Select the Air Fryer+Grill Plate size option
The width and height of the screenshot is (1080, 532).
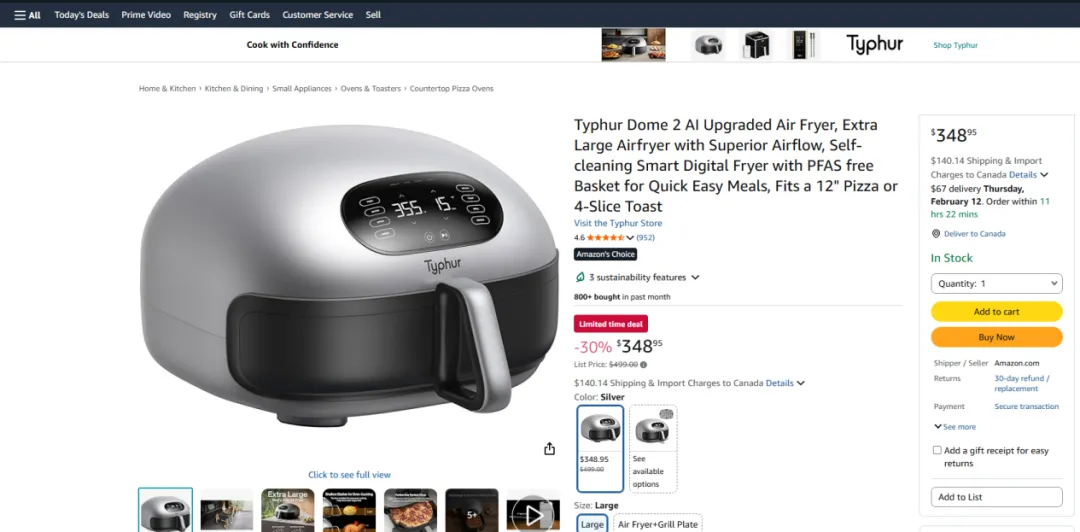(x=658, y=524)
